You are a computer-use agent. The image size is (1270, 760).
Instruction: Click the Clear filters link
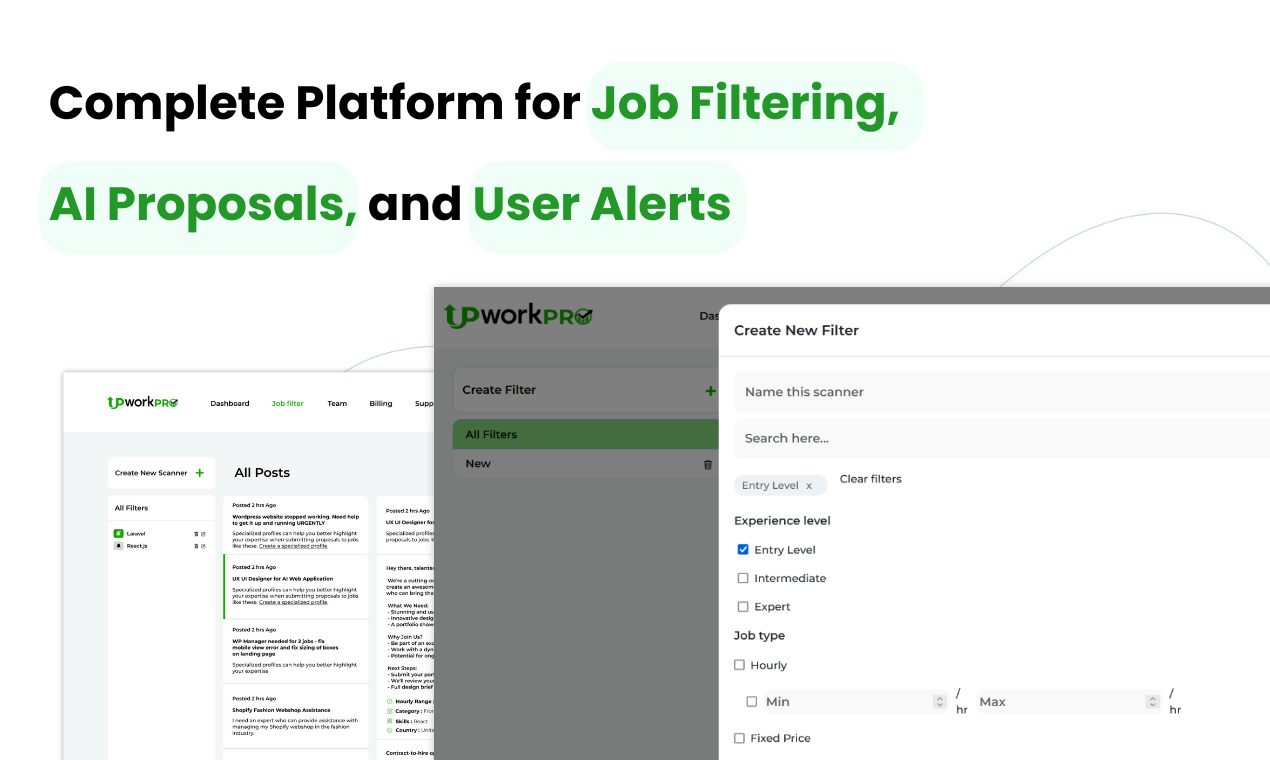click(x=870, y=479)
